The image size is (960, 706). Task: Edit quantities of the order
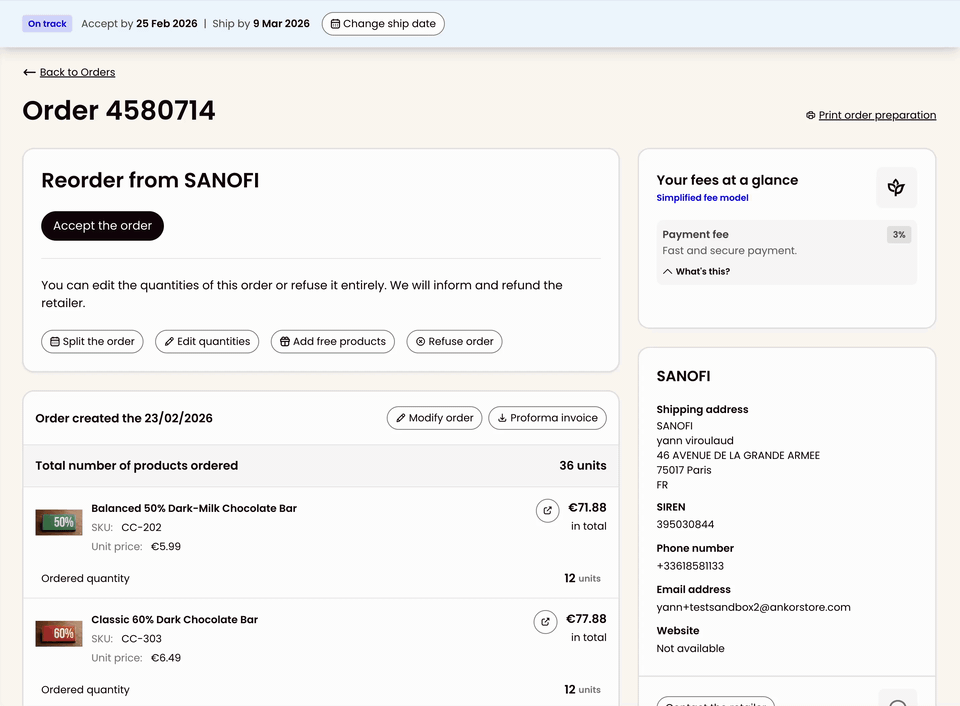tap(207, 342)
